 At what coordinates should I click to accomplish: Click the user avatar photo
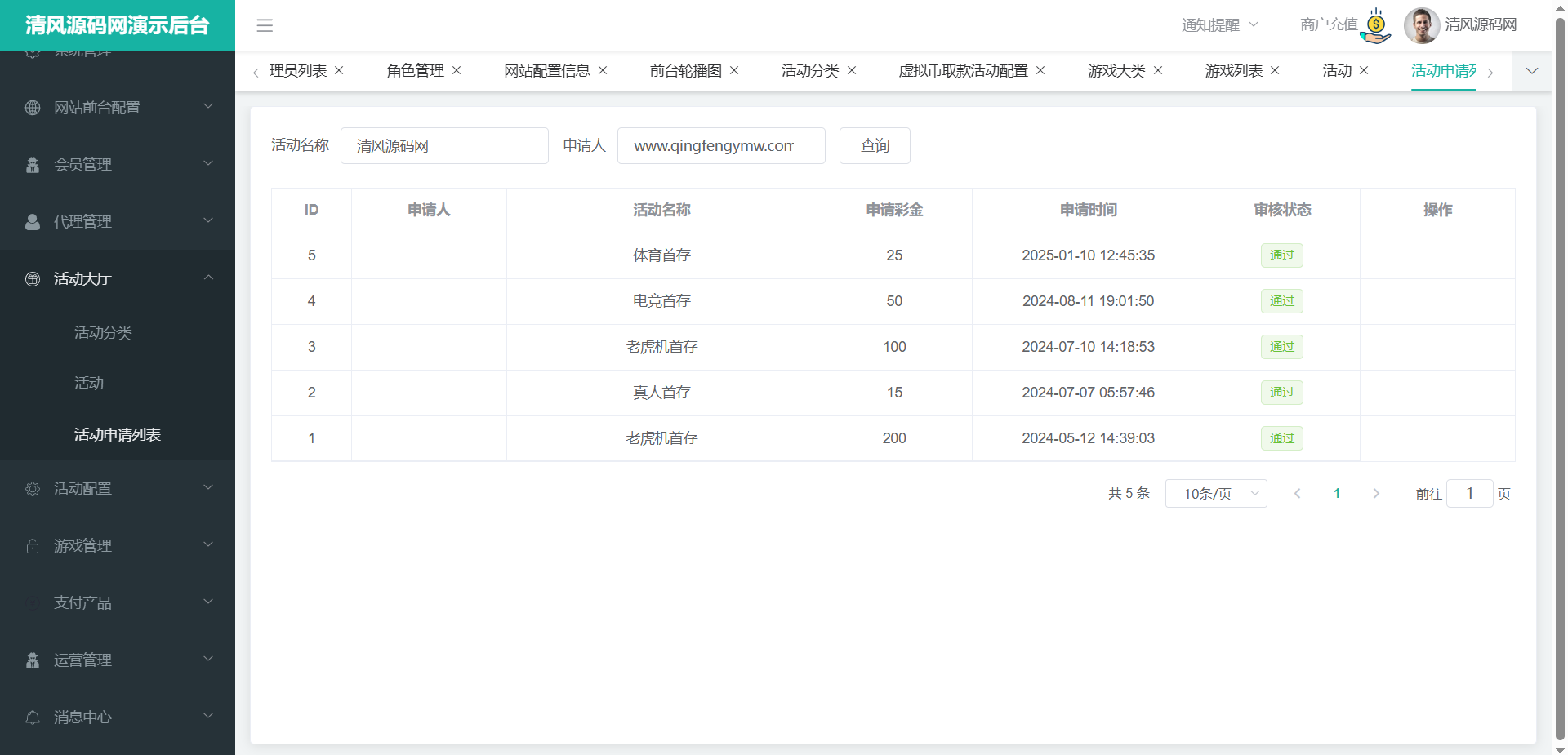(x=1421, y=25)
